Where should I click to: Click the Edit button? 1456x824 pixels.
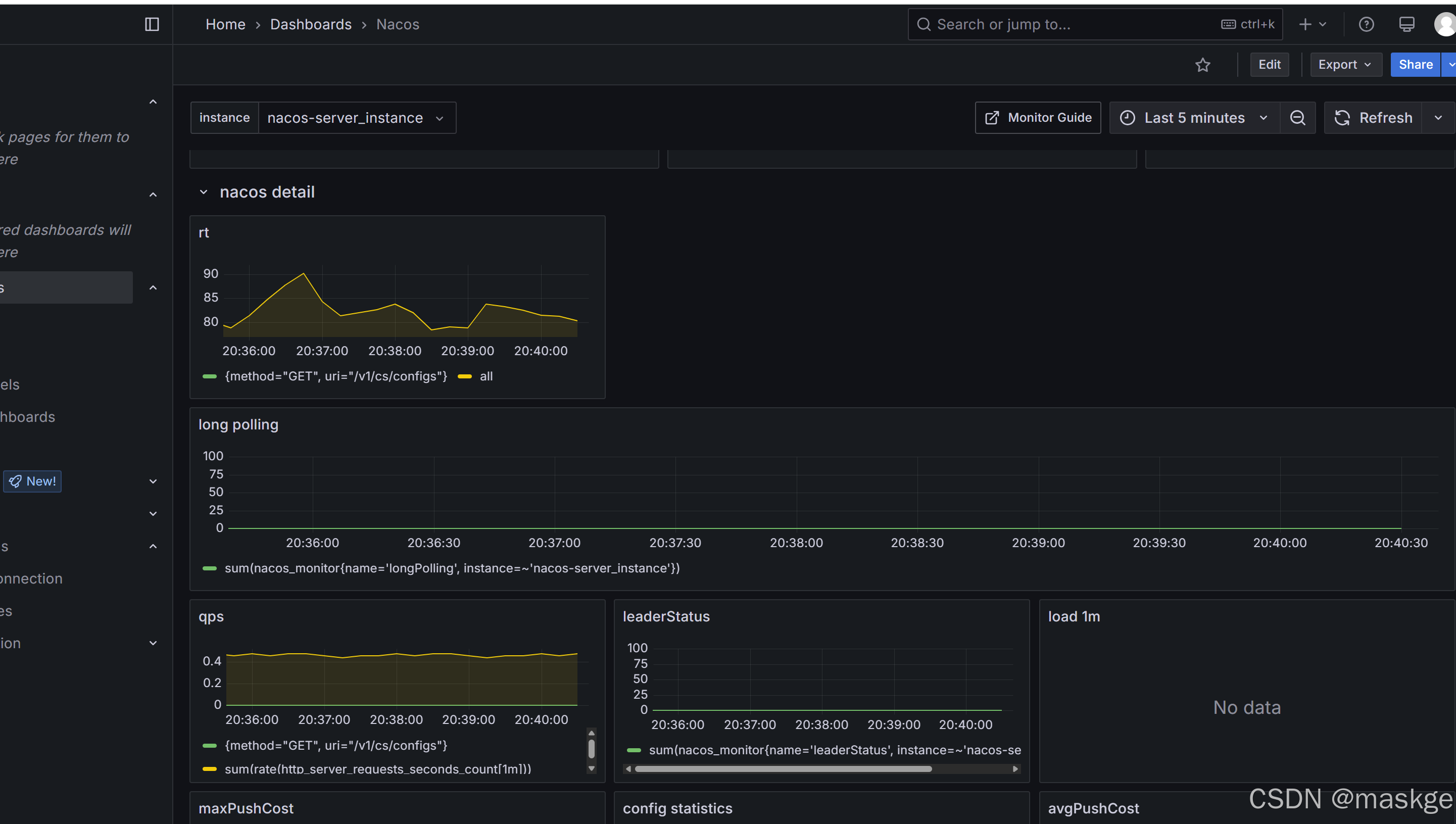click(x=1269, y=65)
